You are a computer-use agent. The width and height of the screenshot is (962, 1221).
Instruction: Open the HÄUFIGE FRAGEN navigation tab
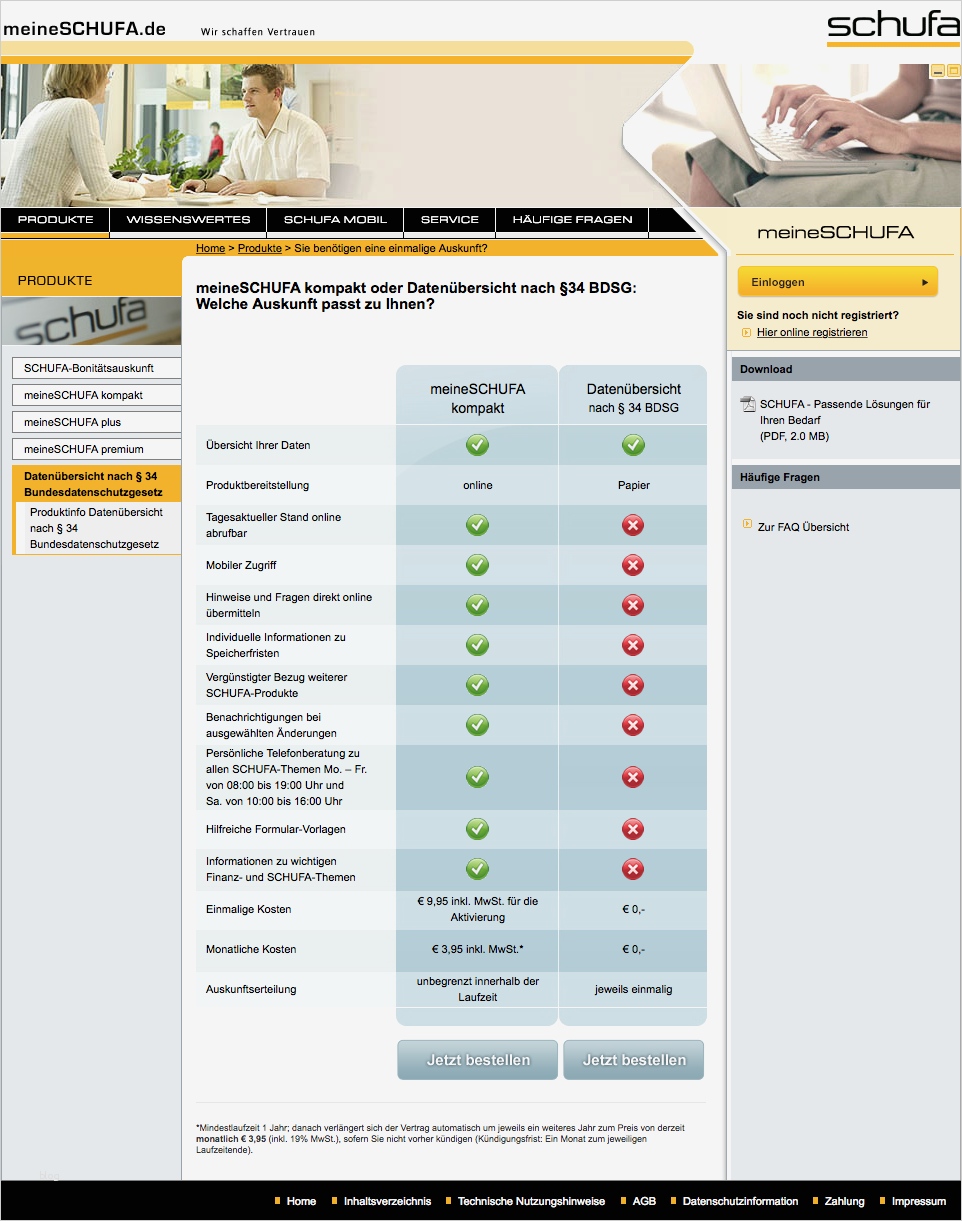click(572, 220)
